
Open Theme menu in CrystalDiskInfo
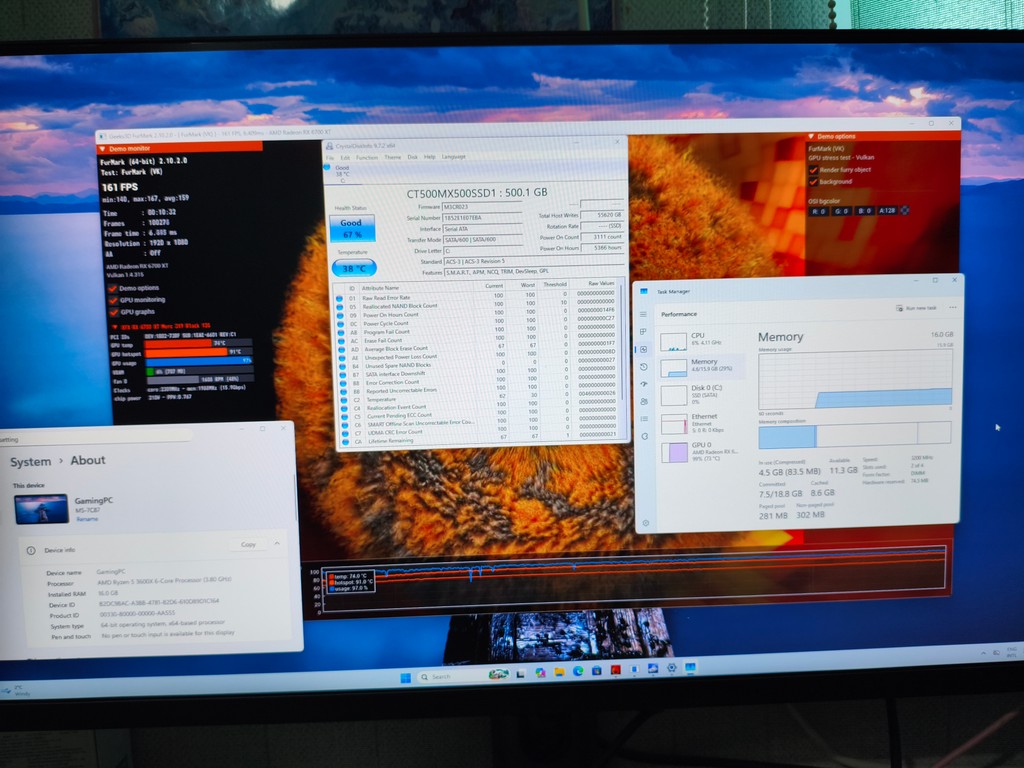coord(392,157)
